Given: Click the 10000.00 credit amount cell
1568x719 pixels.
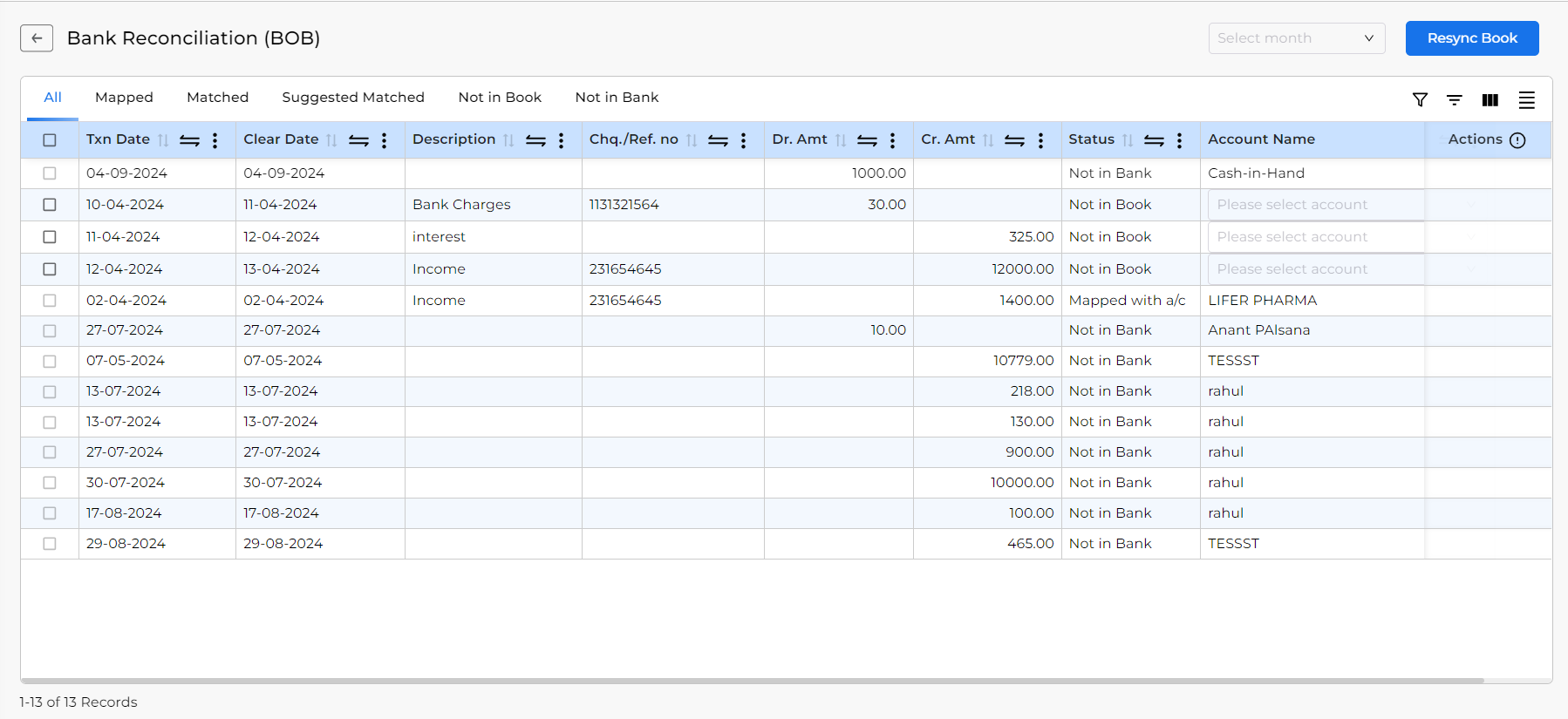Looking at the screenshot, I should tap(987, 483).
